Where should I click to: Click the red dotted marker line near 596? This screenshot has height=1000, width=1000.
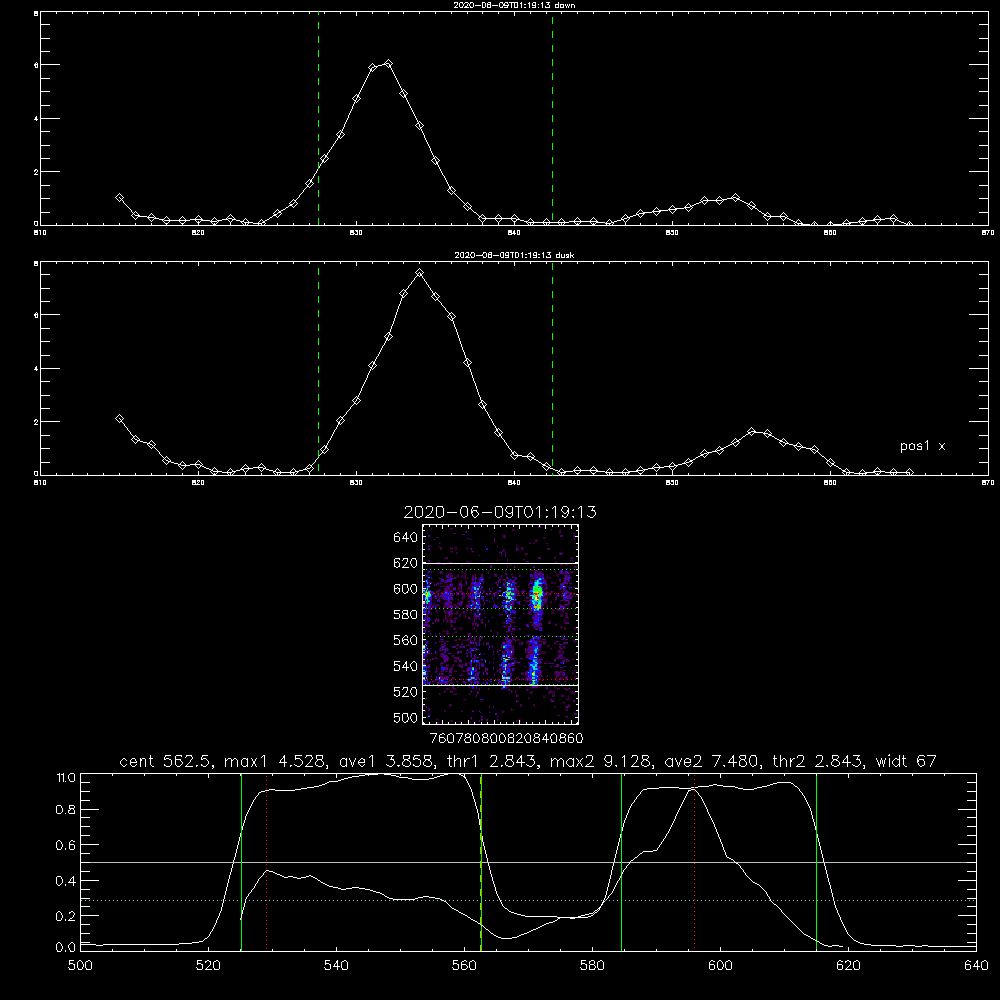pyautogui.click(x=694, y=862)
